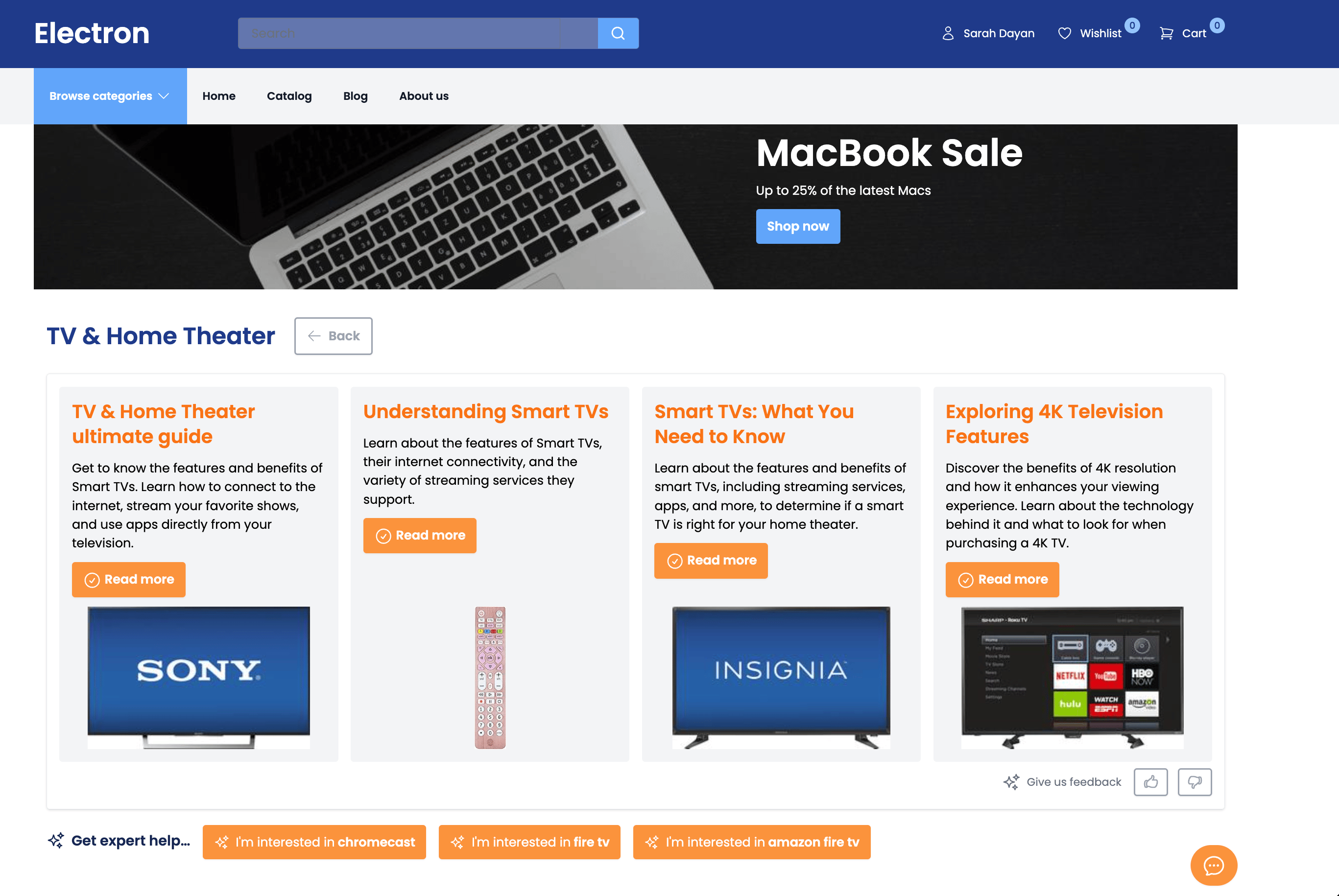1339x896 pixels.
Task: Select I'm interested in amazon fire tv
Action: tap(751, 842)
